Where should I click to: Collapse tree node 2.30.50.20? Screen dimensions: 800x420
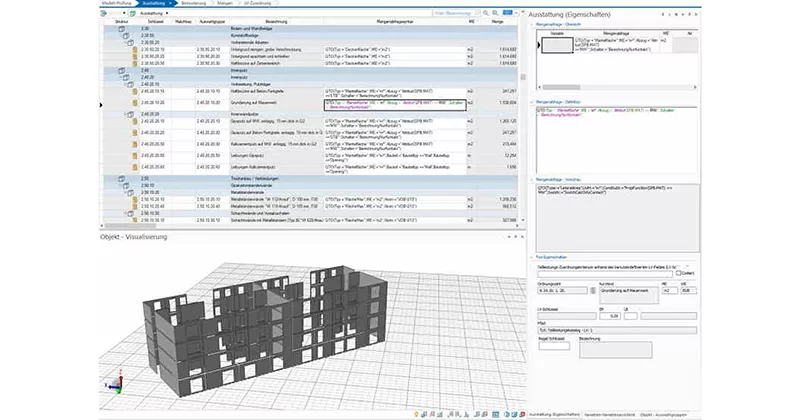pos(130,43)
